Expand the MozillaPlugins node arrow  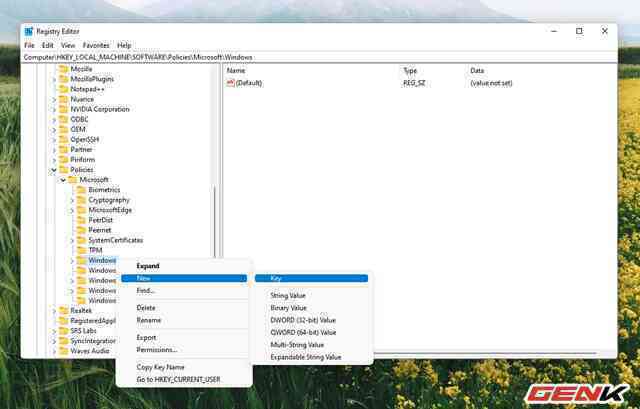point(54,79)
